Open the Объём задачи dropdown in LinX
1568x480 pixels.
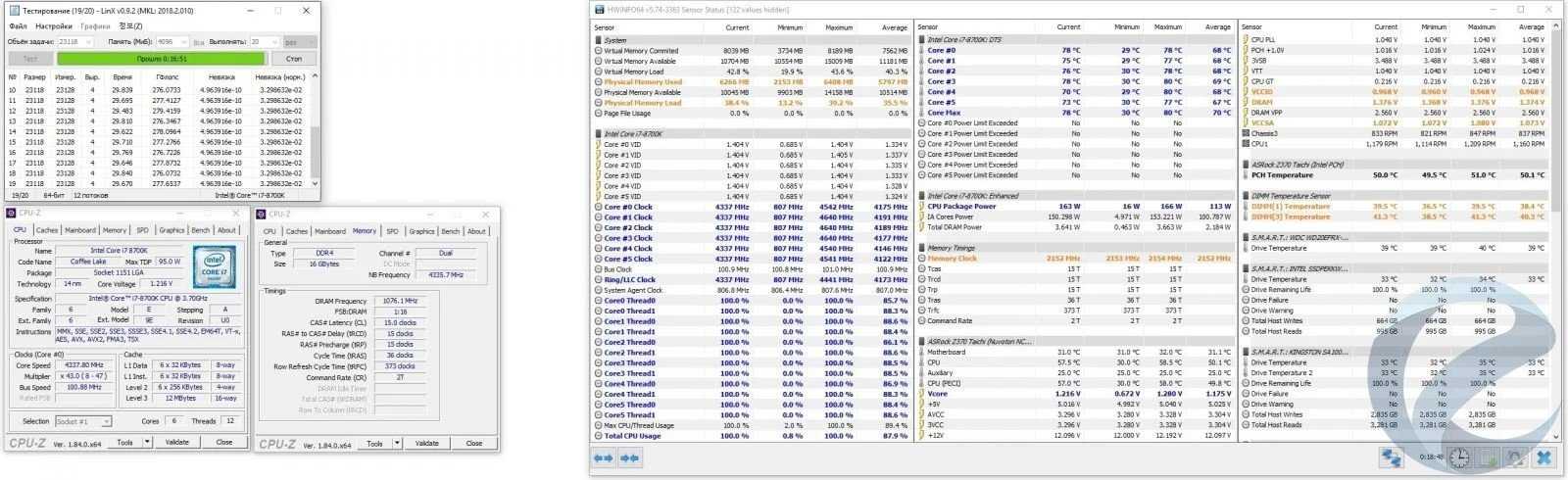[x=88, y=42]
